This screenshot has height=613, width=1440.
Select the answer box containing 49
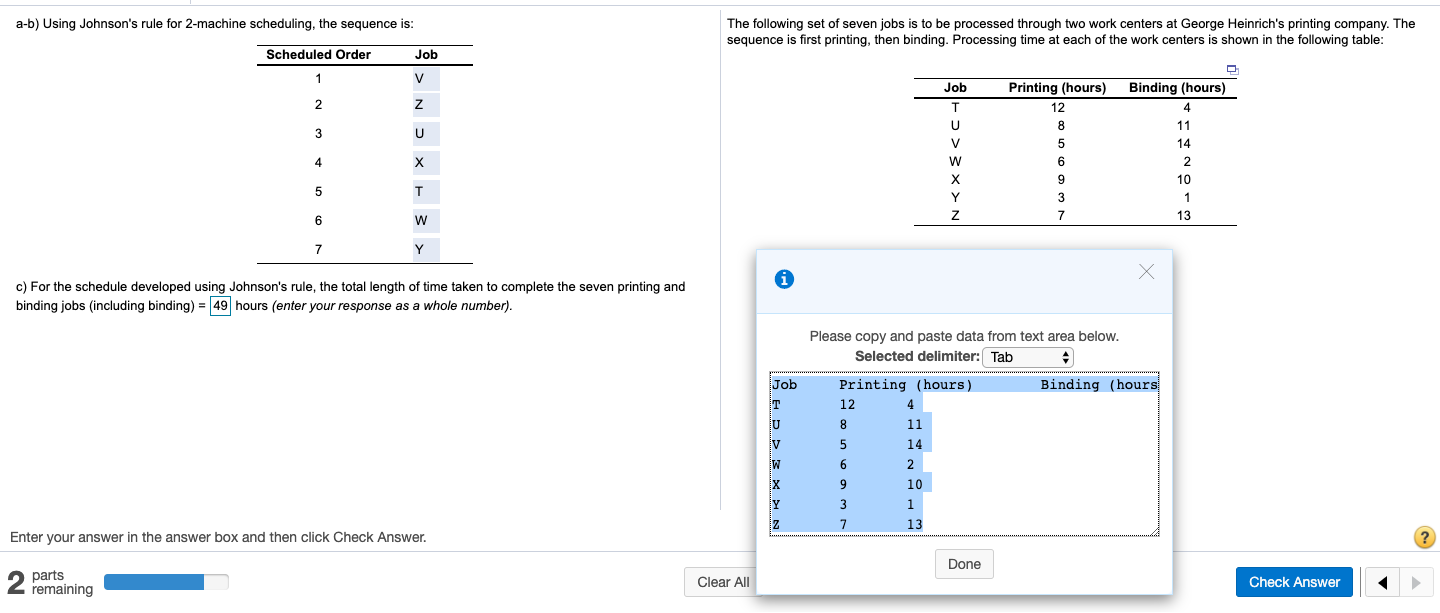(x=219, y=306)
